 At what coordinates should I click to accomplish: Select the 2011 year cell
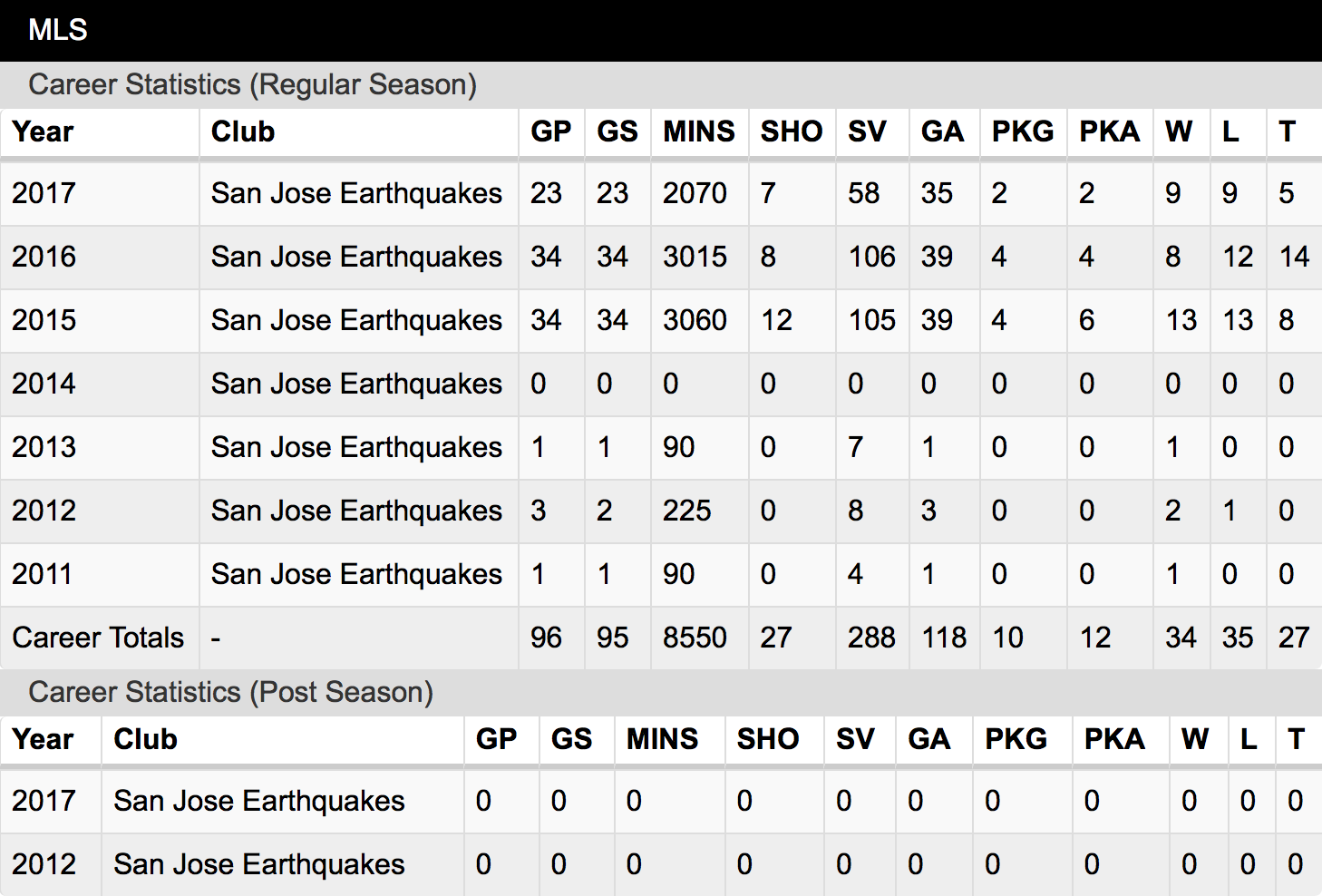pos(42,574)
